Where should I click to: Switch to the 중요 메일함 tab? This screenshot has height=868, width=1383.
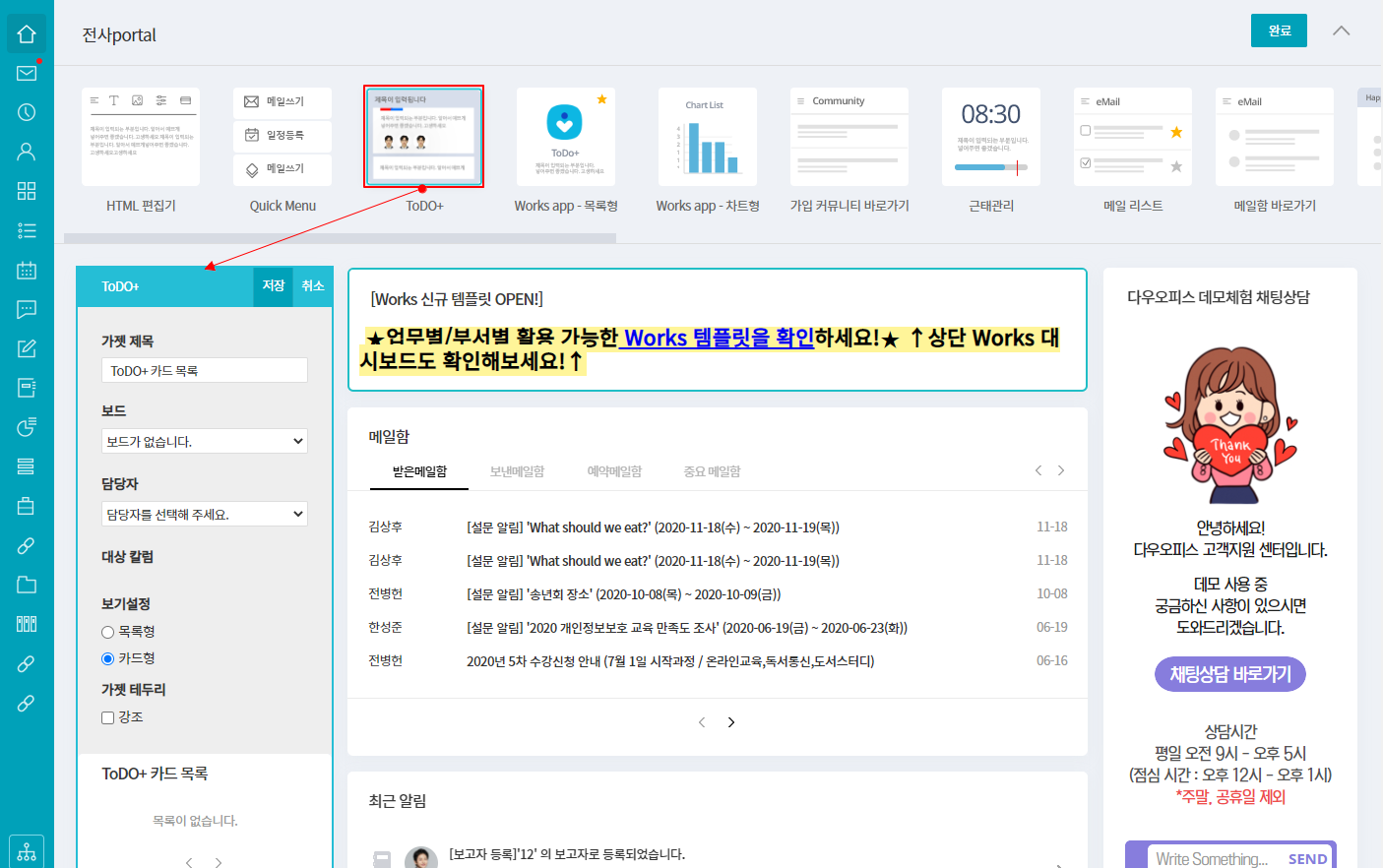712,471
